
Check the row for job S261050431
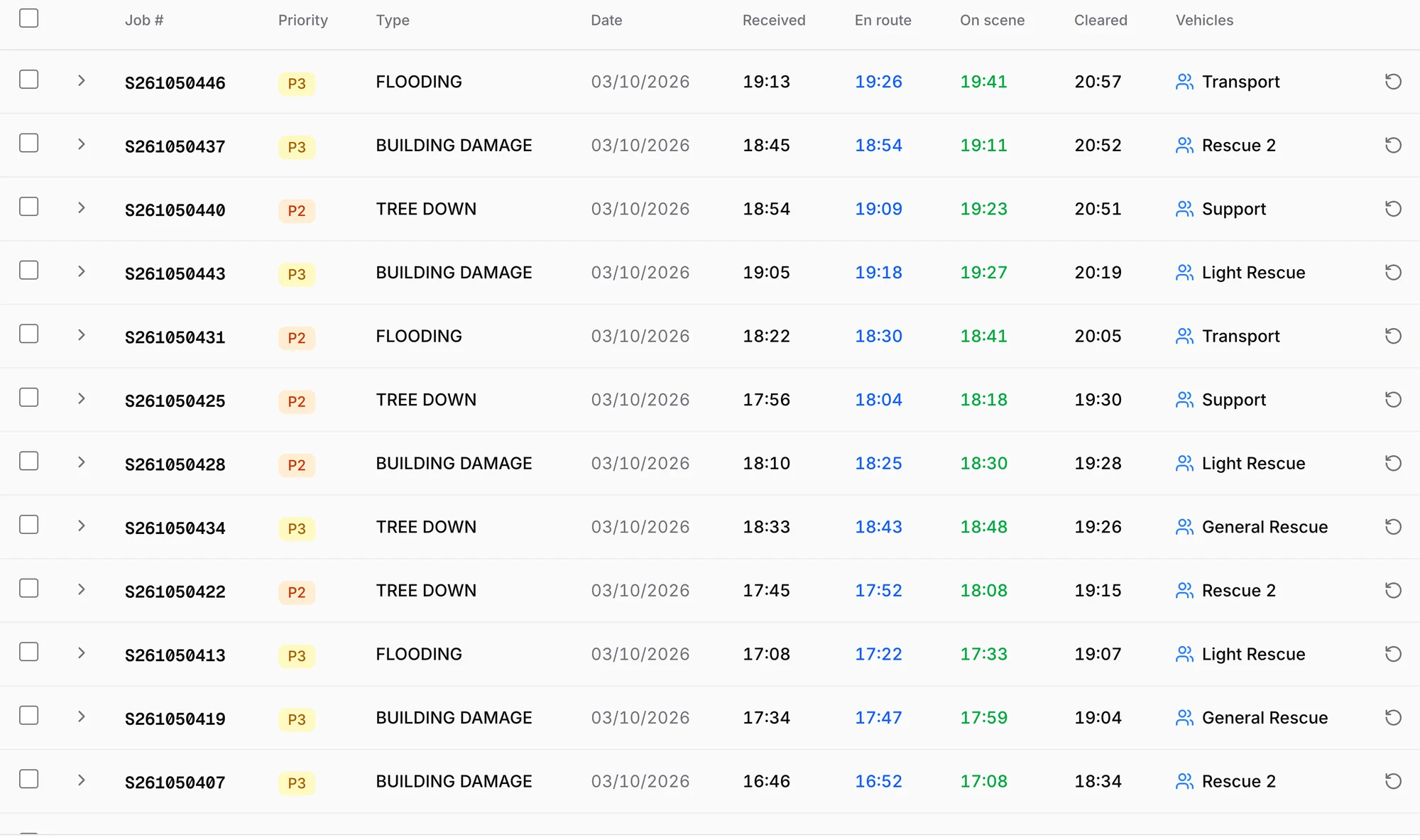(29, 334)
